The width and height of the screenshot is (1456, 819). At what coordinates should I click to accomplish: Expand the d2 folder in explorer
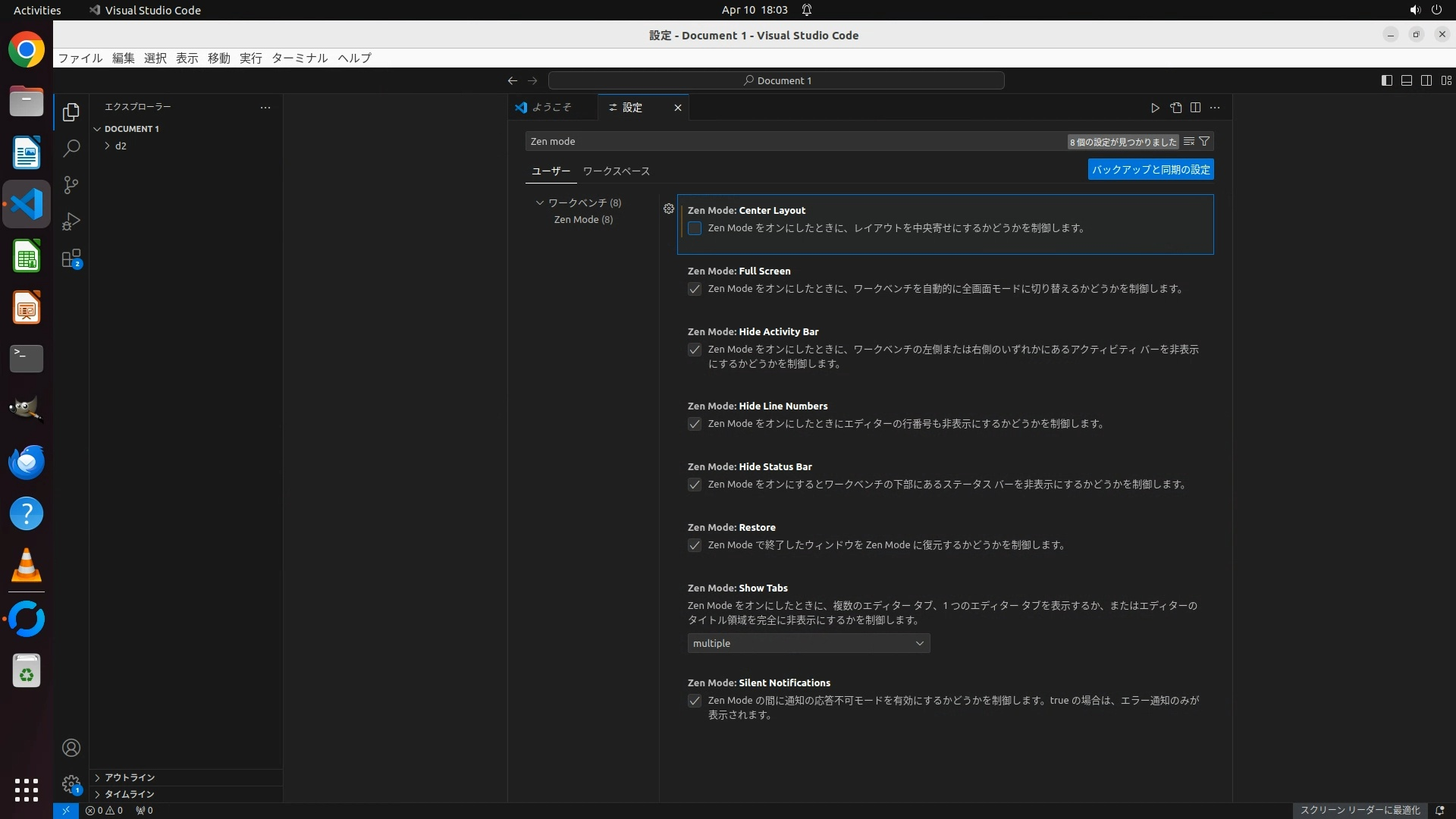tap(120, 146)
